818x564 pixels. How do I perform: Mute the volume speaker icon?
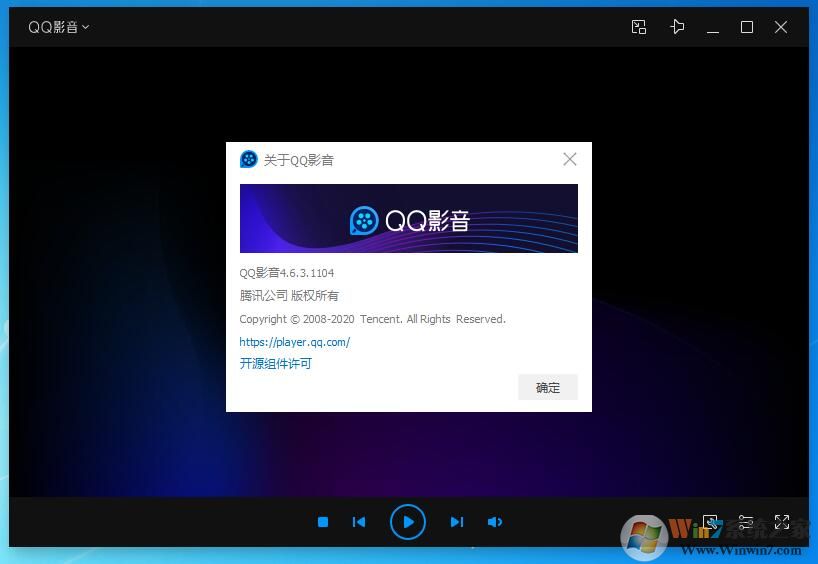point(495,522)
